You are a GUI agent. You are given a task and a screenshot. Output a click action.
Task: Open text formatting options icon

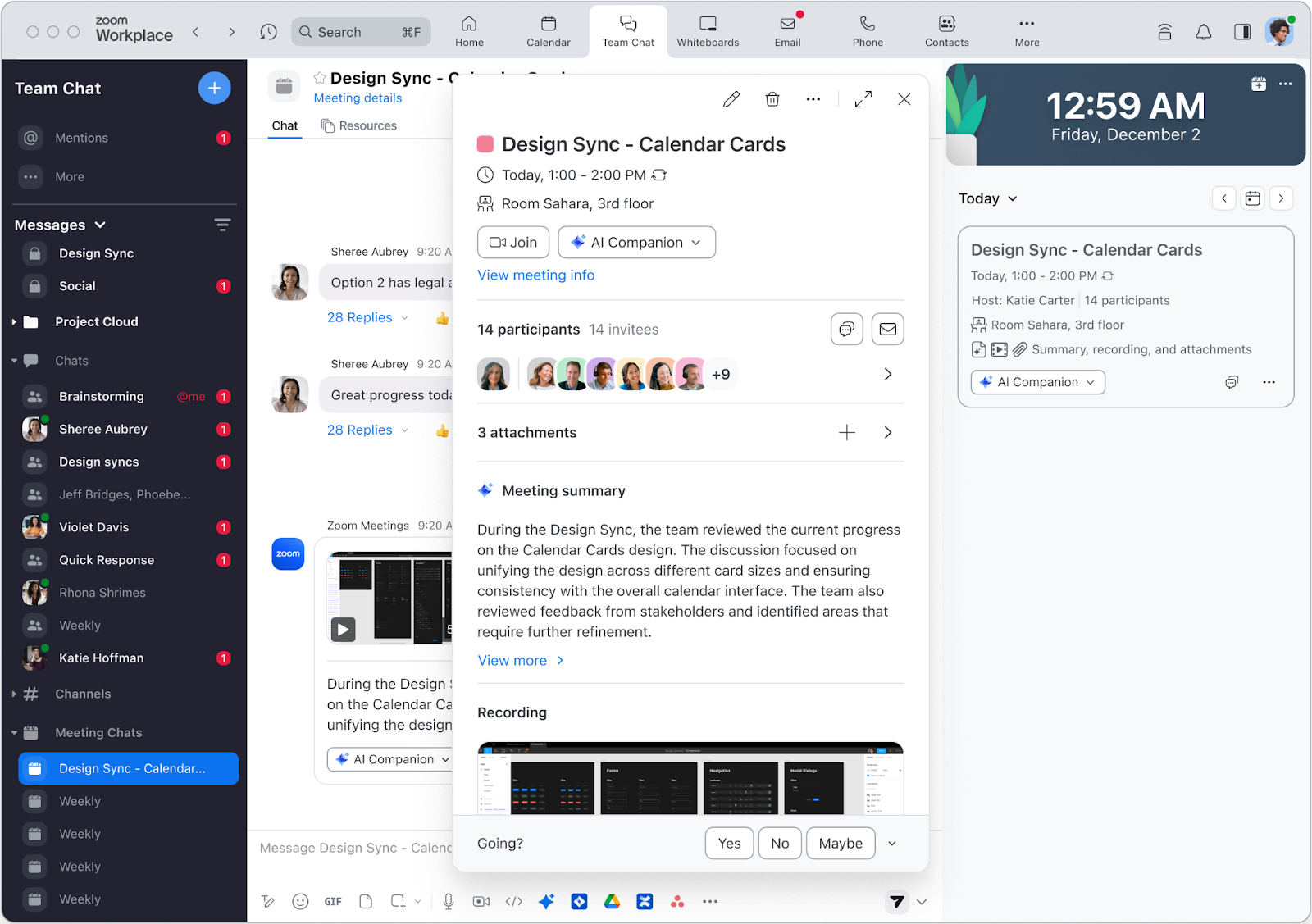[268, 902]
